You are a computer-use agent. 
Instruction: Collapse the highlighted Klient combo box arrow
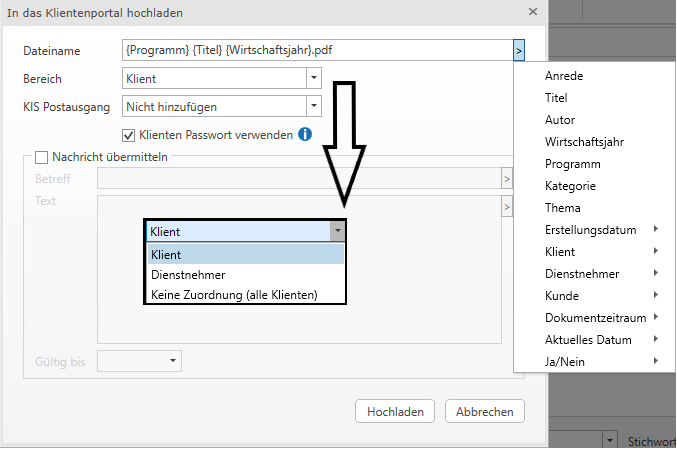pyautogui.click(x=338, y=231)
